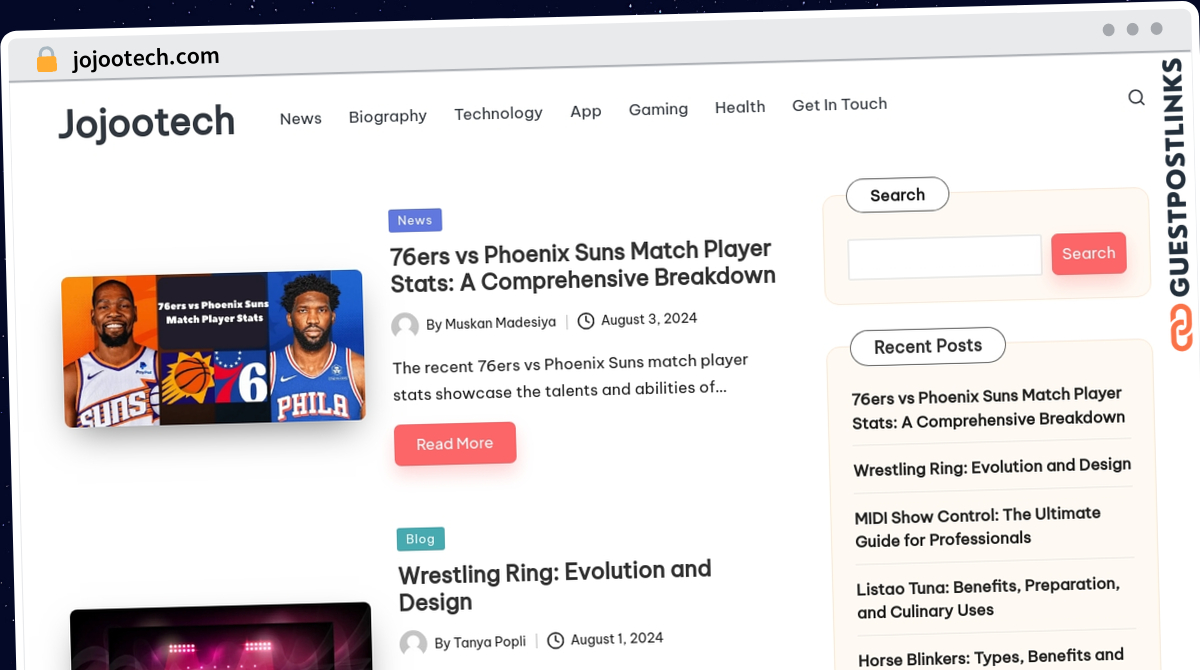Click the Jojootech site logo
The image size is (1200, 670).
146,124
